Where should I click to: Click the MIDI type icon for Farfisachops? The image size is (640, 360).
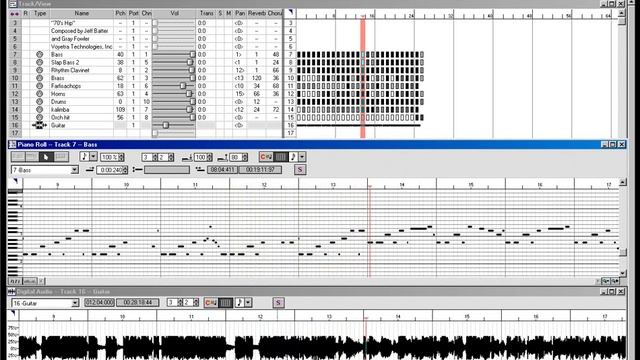39,86
